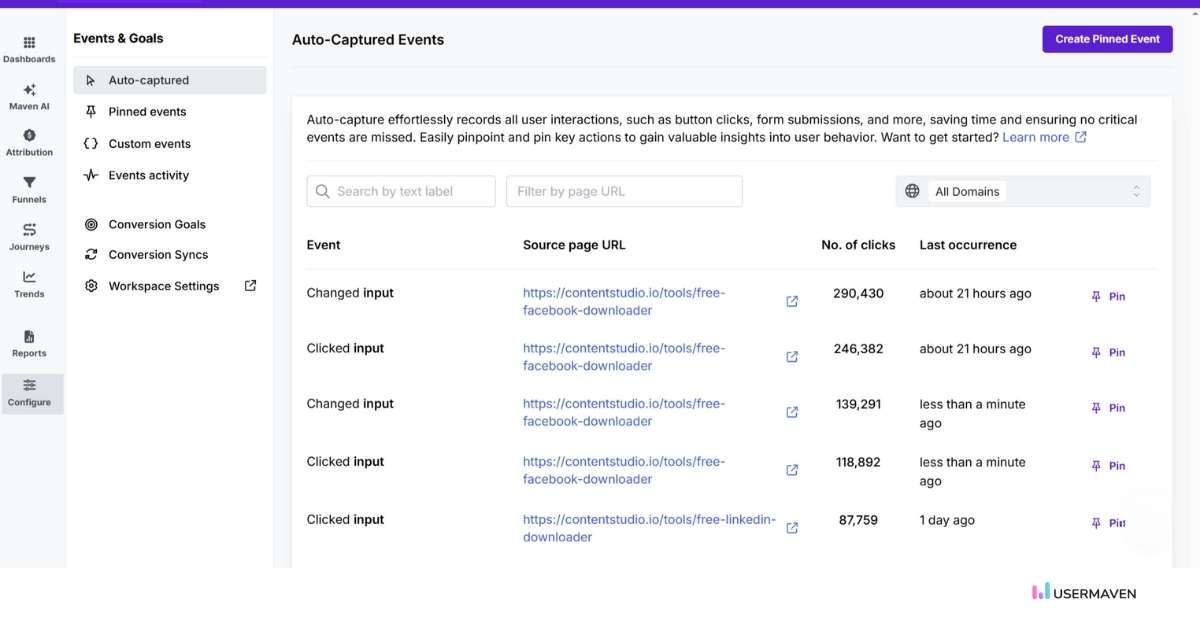Click the Auto-Captured Events page title
The width and height of the screenshot is (1200, 630).
coord(368,40)
